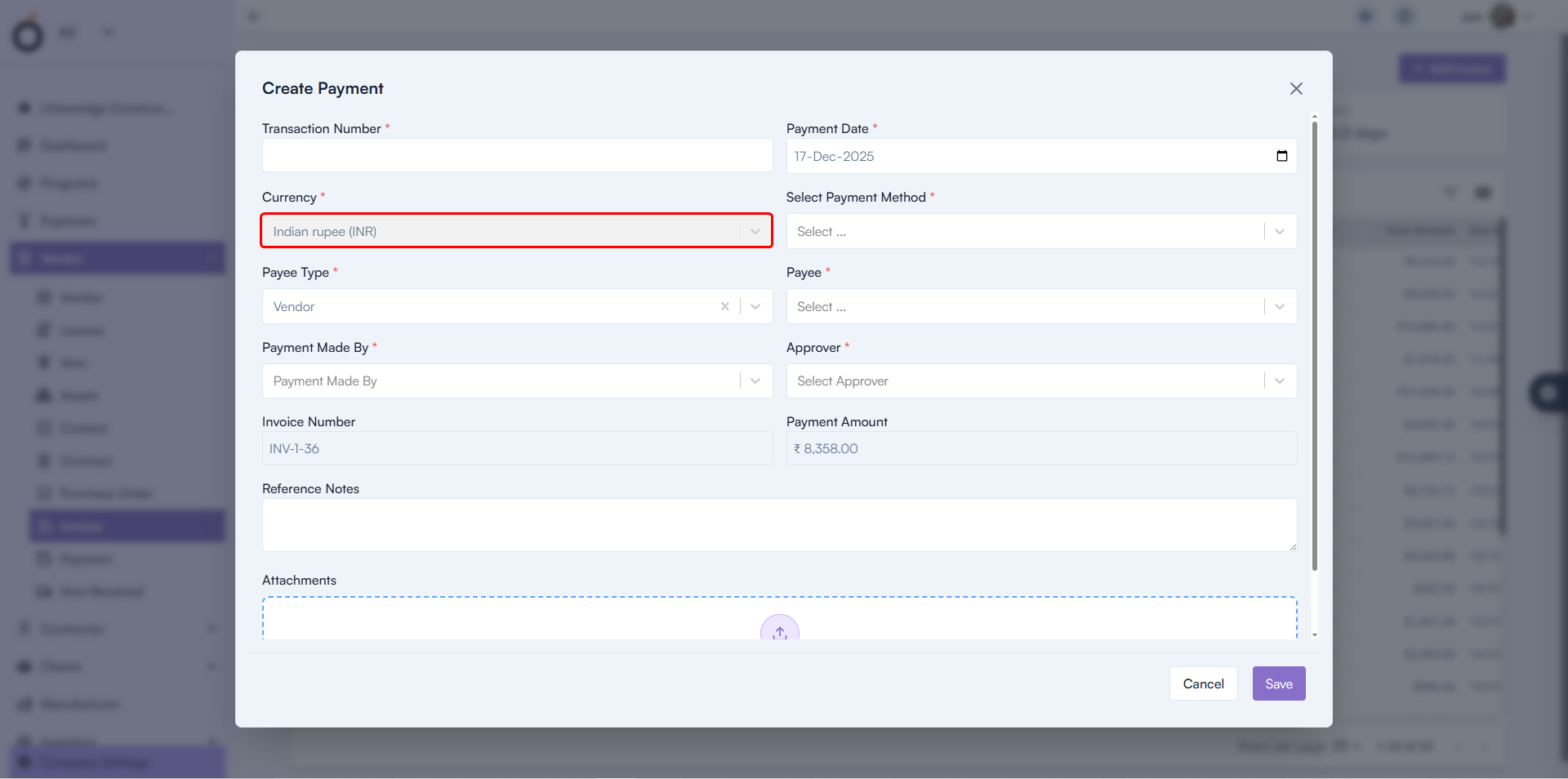Click the filter icon above the invoice table
The image size is (1568, 779).
point(1451,192)
